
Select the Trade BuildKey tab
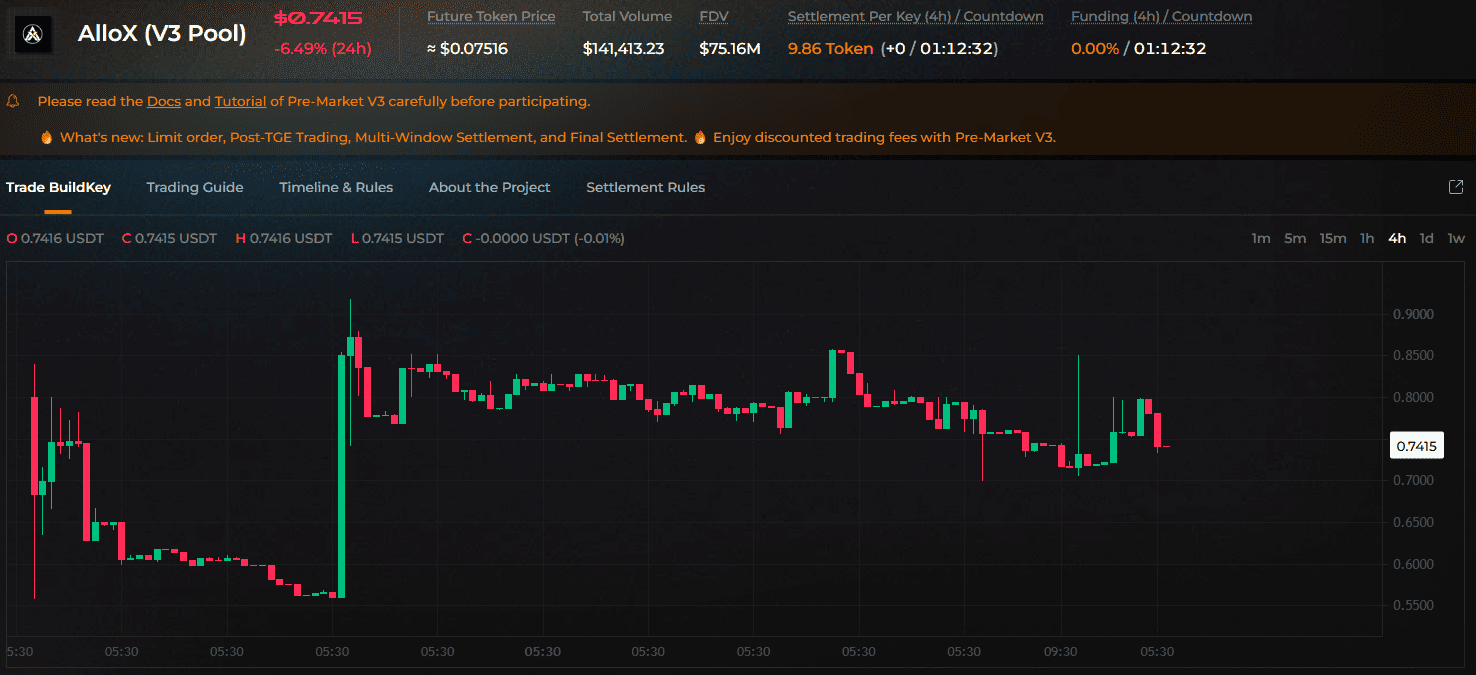[58, 187]
